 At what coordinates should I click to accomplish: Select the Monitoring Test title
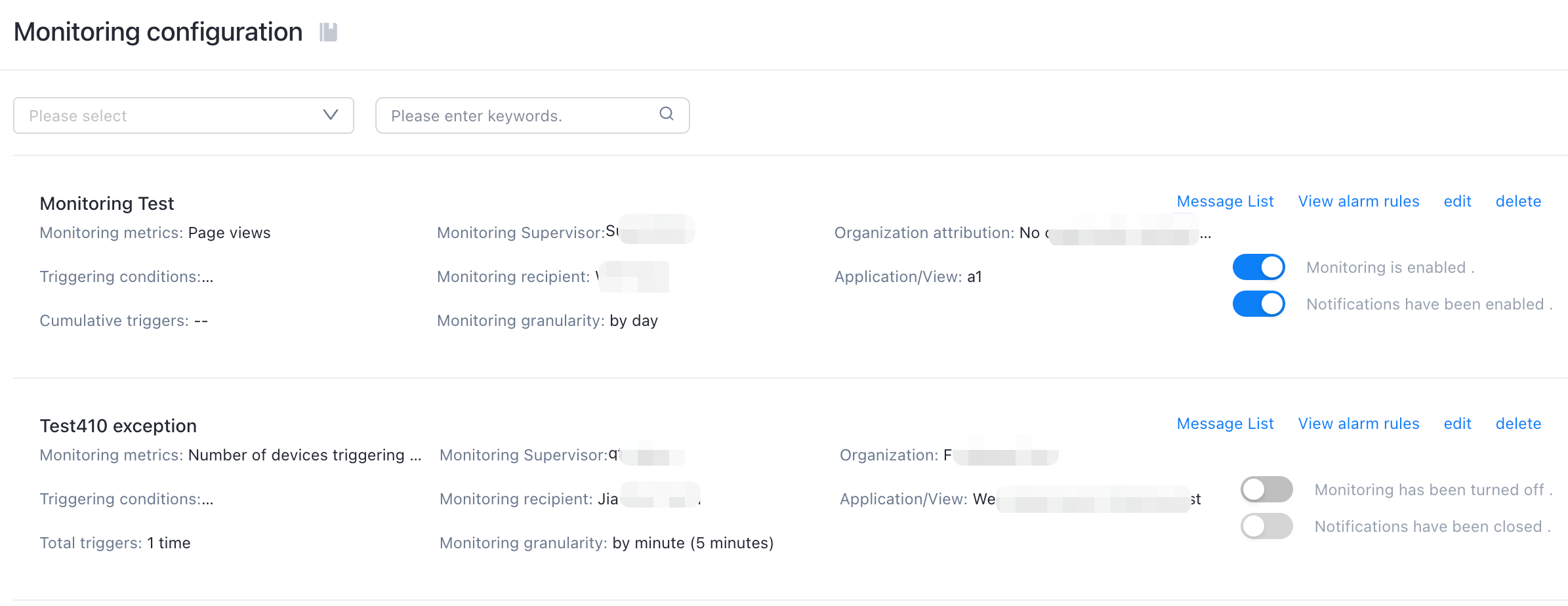pos(107,203)
